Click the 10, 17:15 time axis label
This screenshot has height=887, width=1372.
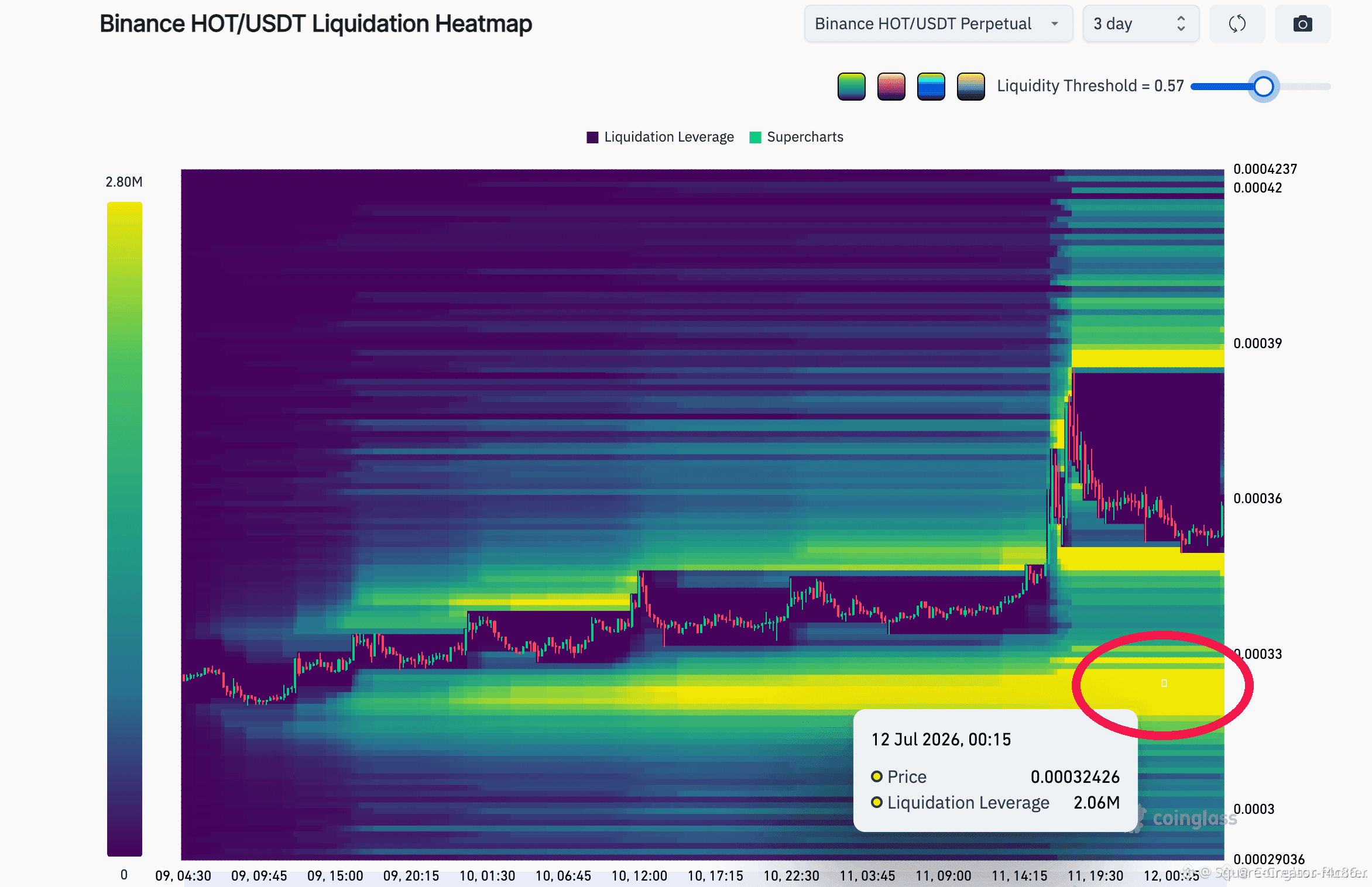point(716,876)
